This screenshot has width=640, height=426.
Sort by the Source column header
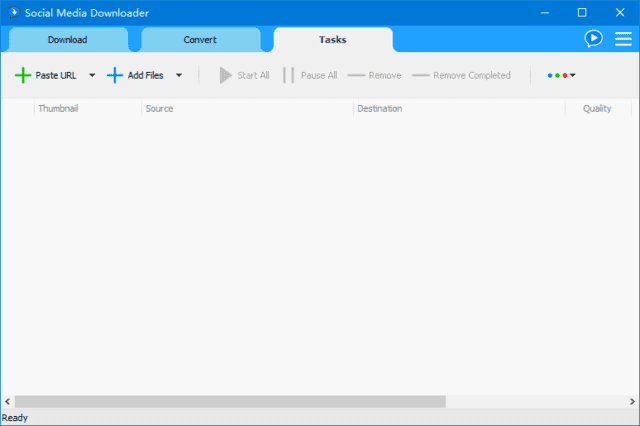tap(246, 108)
